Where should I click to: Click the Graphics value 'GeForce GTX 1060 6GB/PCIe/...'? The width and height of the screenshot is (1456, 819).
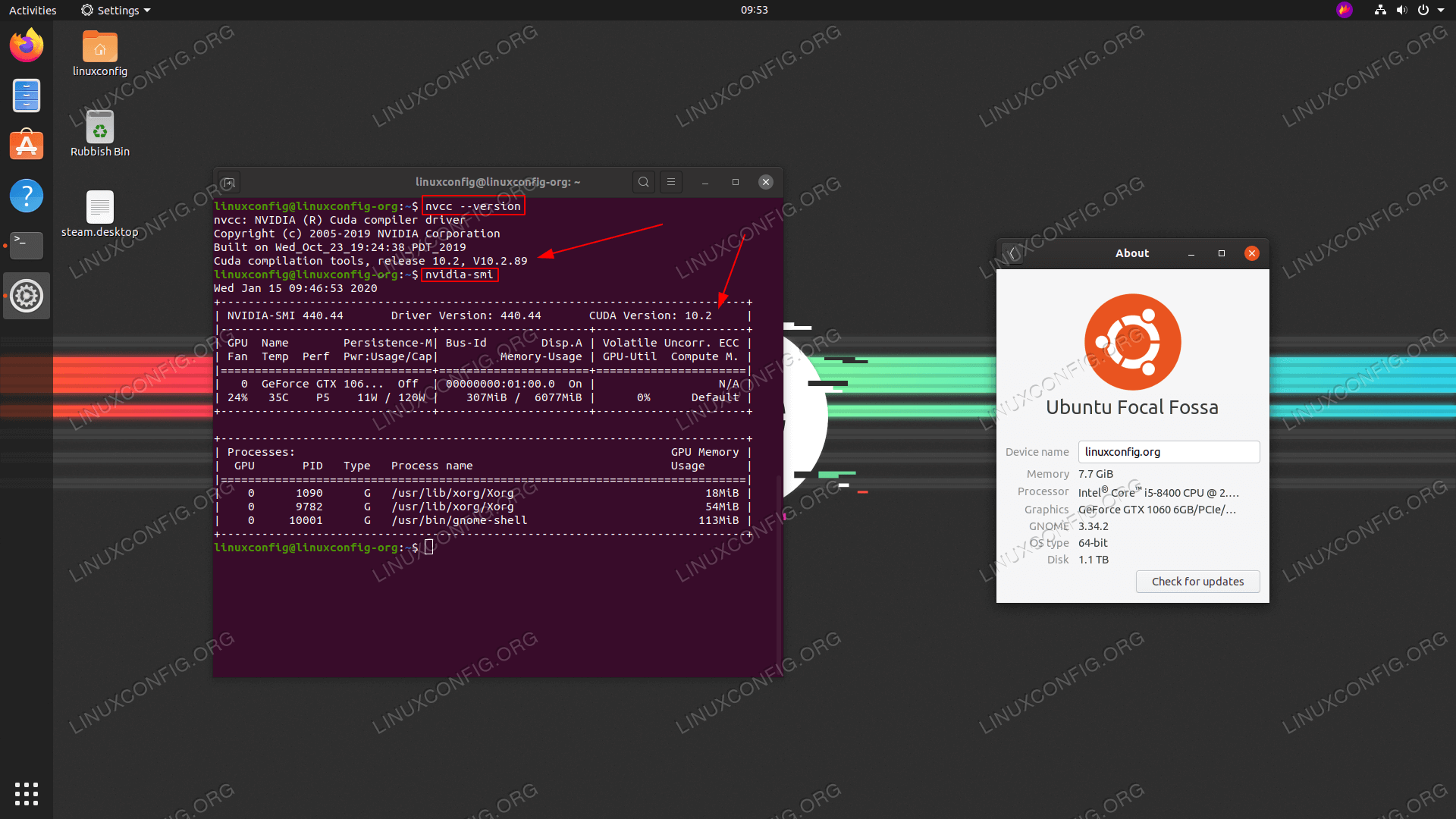1157,510
